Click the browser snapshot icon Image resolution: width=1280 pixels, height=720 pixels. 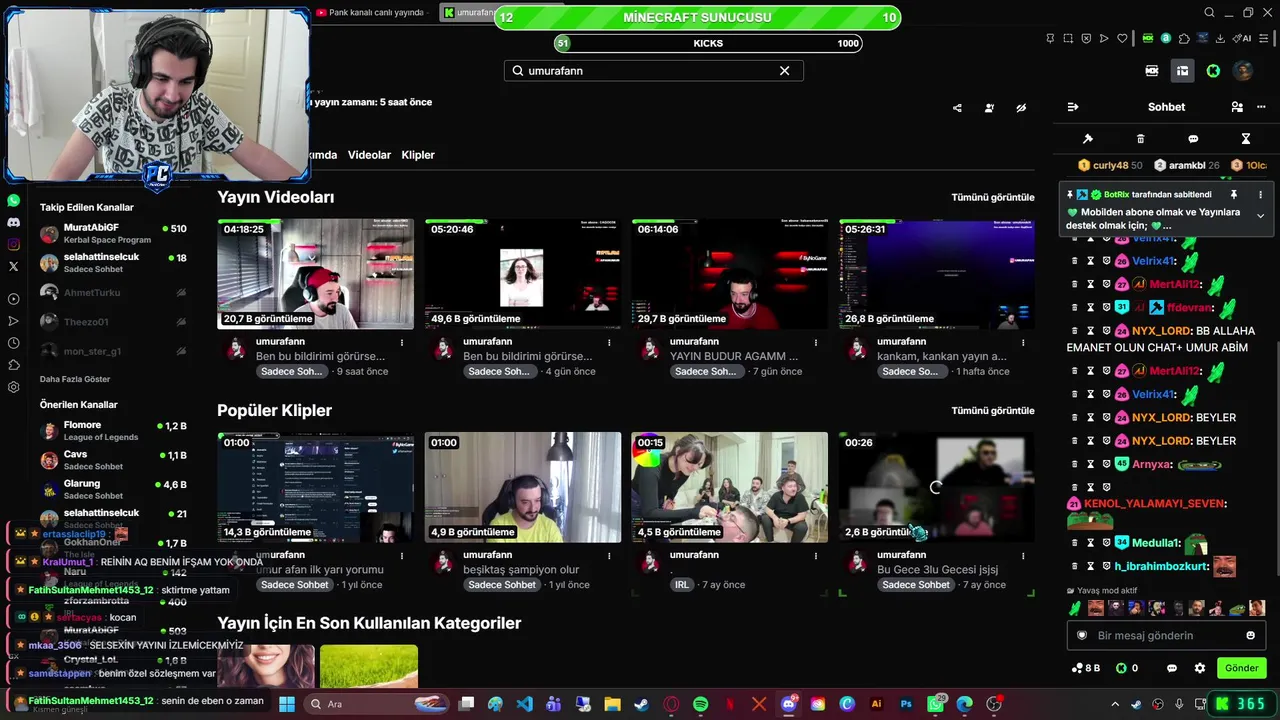(x=1068, y=38)
